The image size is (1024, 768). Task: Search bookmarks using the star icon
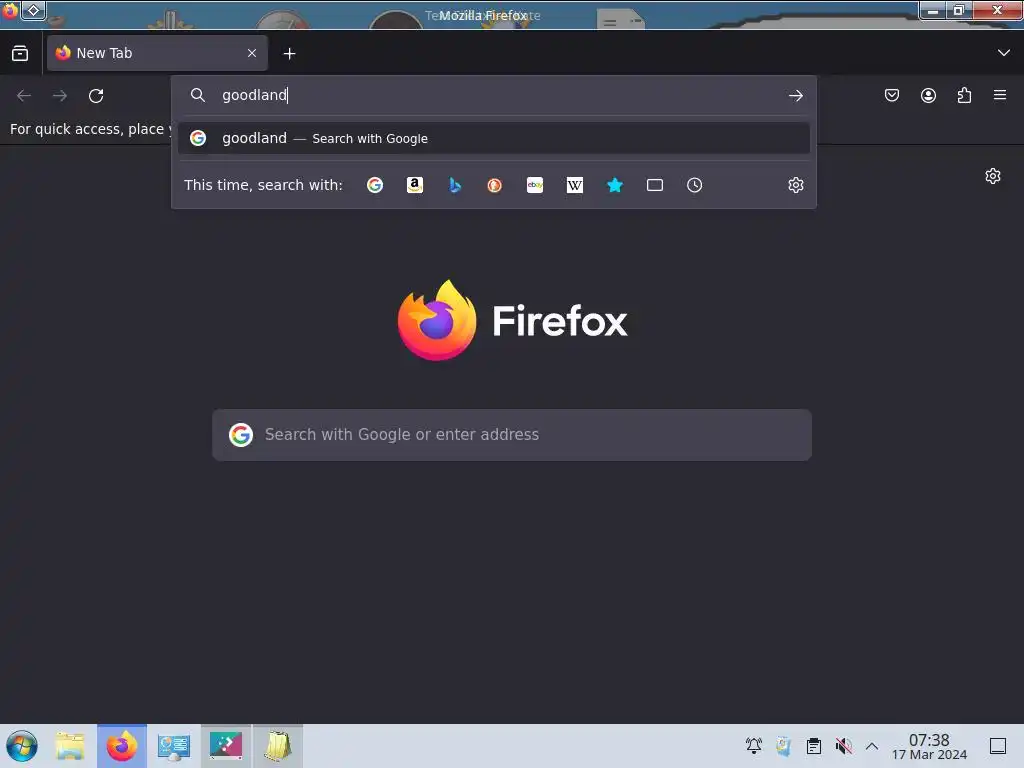coord(615,185)
